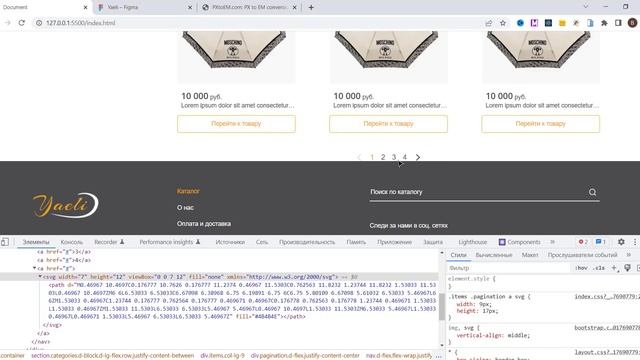Screen dimensions: 640x360
Task: Select div.items.col-lg-9 breadcrumb
Action: (222, 356)
